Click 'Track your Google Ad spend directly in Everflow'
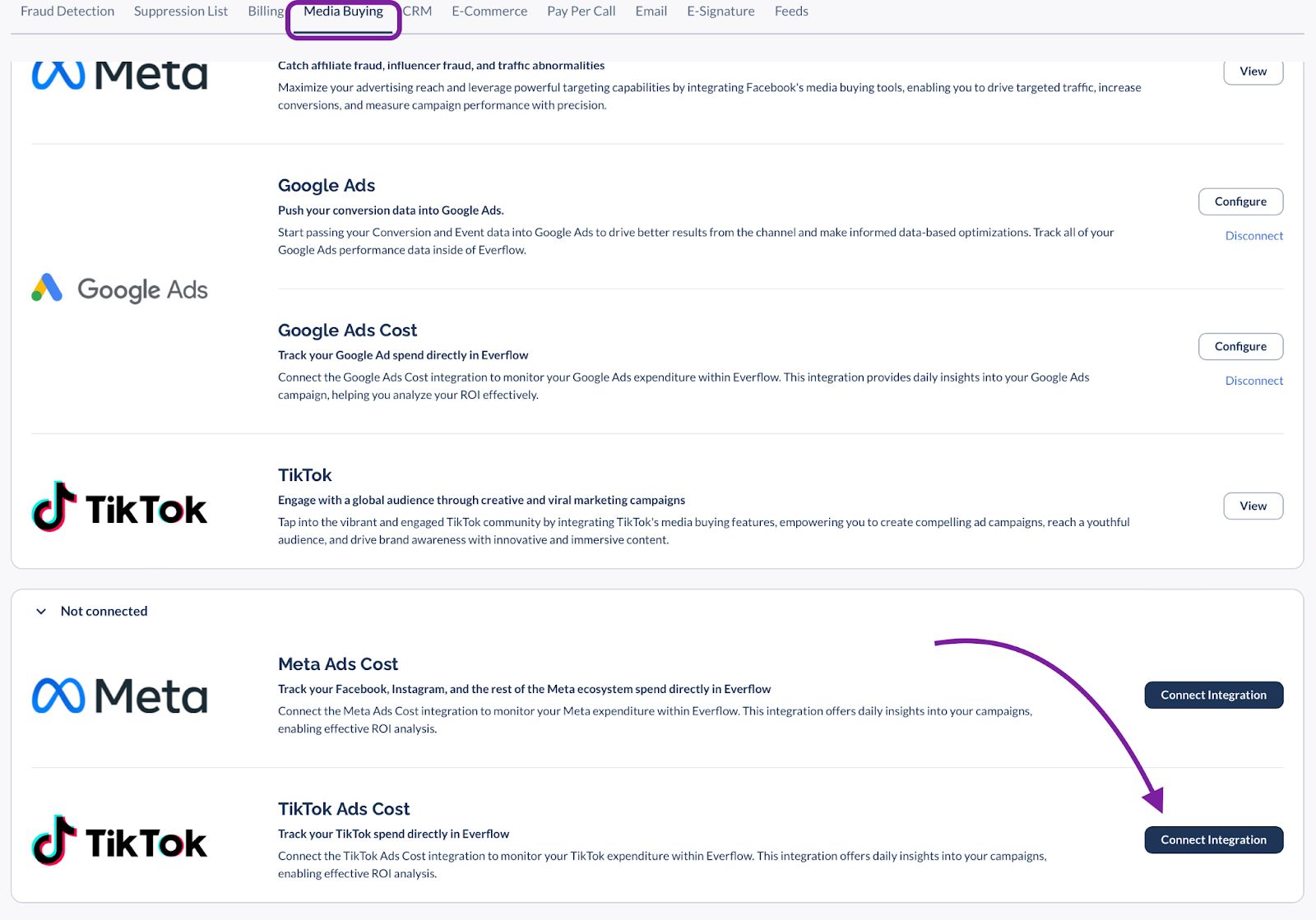The height and width of the screenshot is (920, 1316). (x=403, y=355)
